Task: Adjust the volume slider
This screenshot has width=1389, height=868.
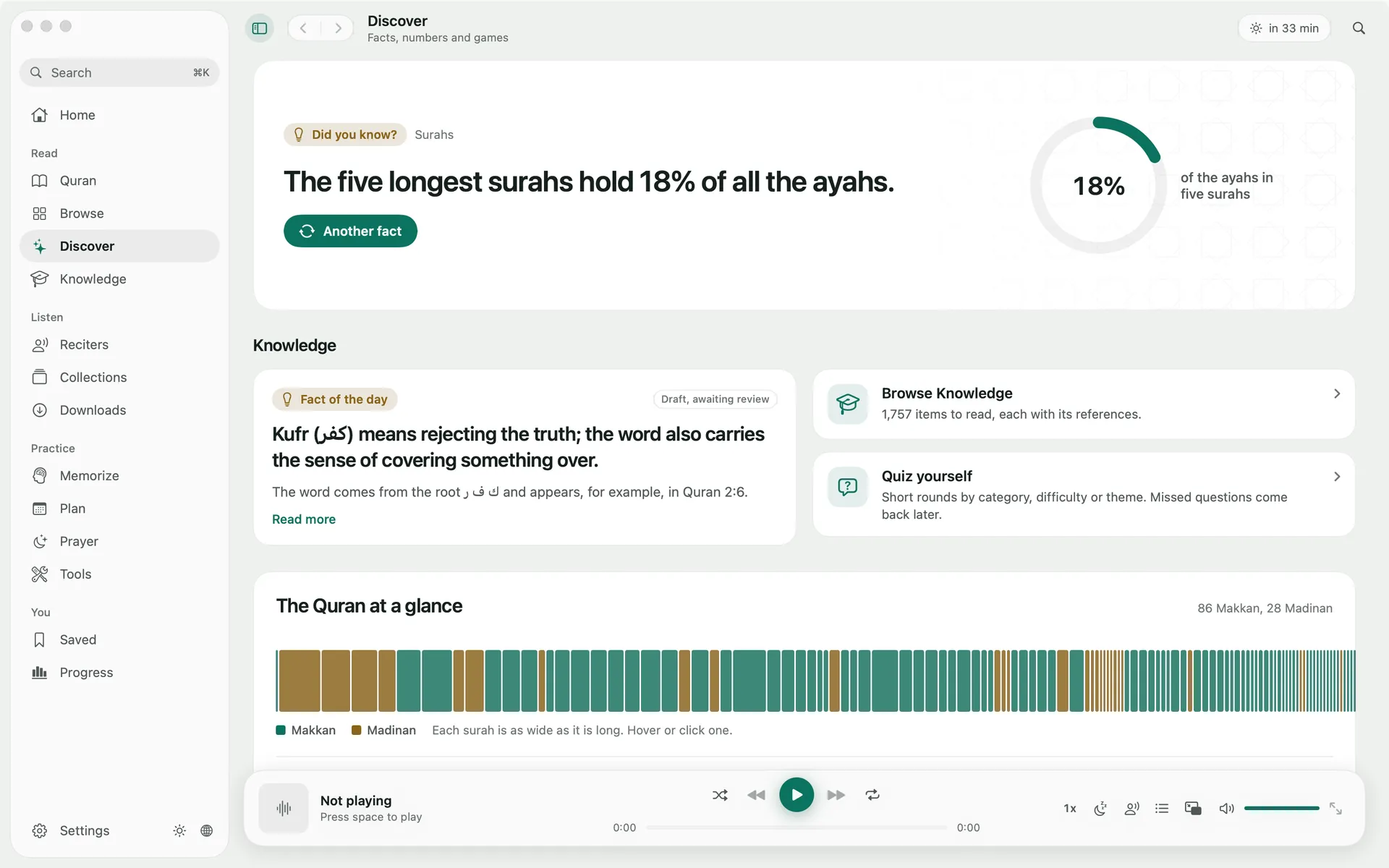Action: pos(1282,808)
